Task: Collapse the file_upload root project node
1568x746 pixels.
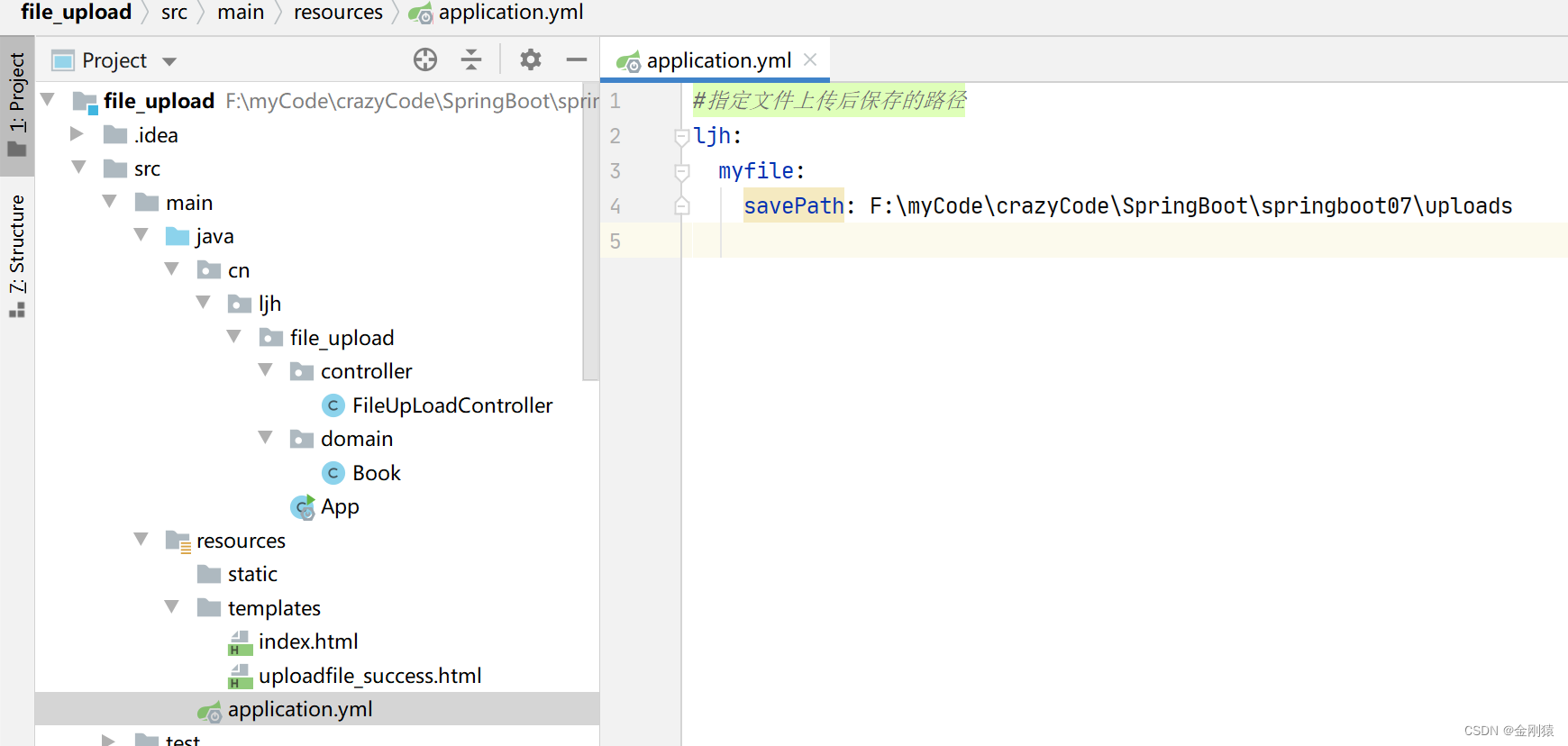Action: pos(48,99)
